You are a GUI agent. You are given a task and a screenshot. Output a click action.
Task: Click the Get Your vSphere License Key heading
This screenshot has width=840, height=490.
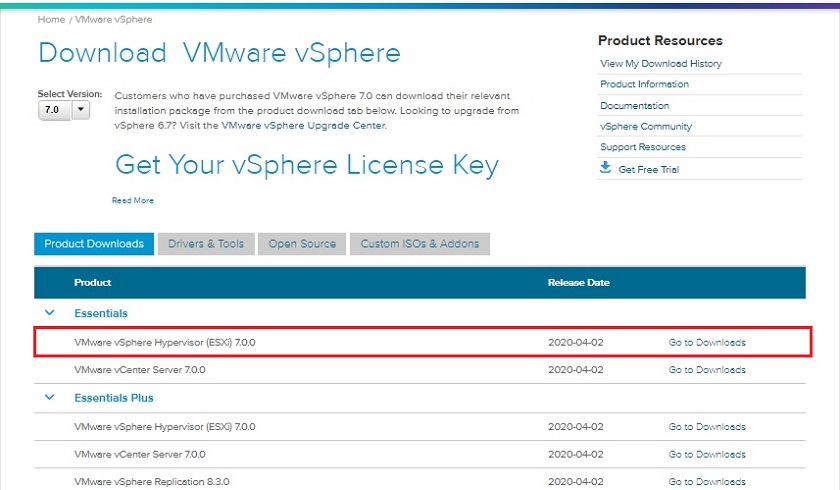pyautogui.click(x=307, y=165)
